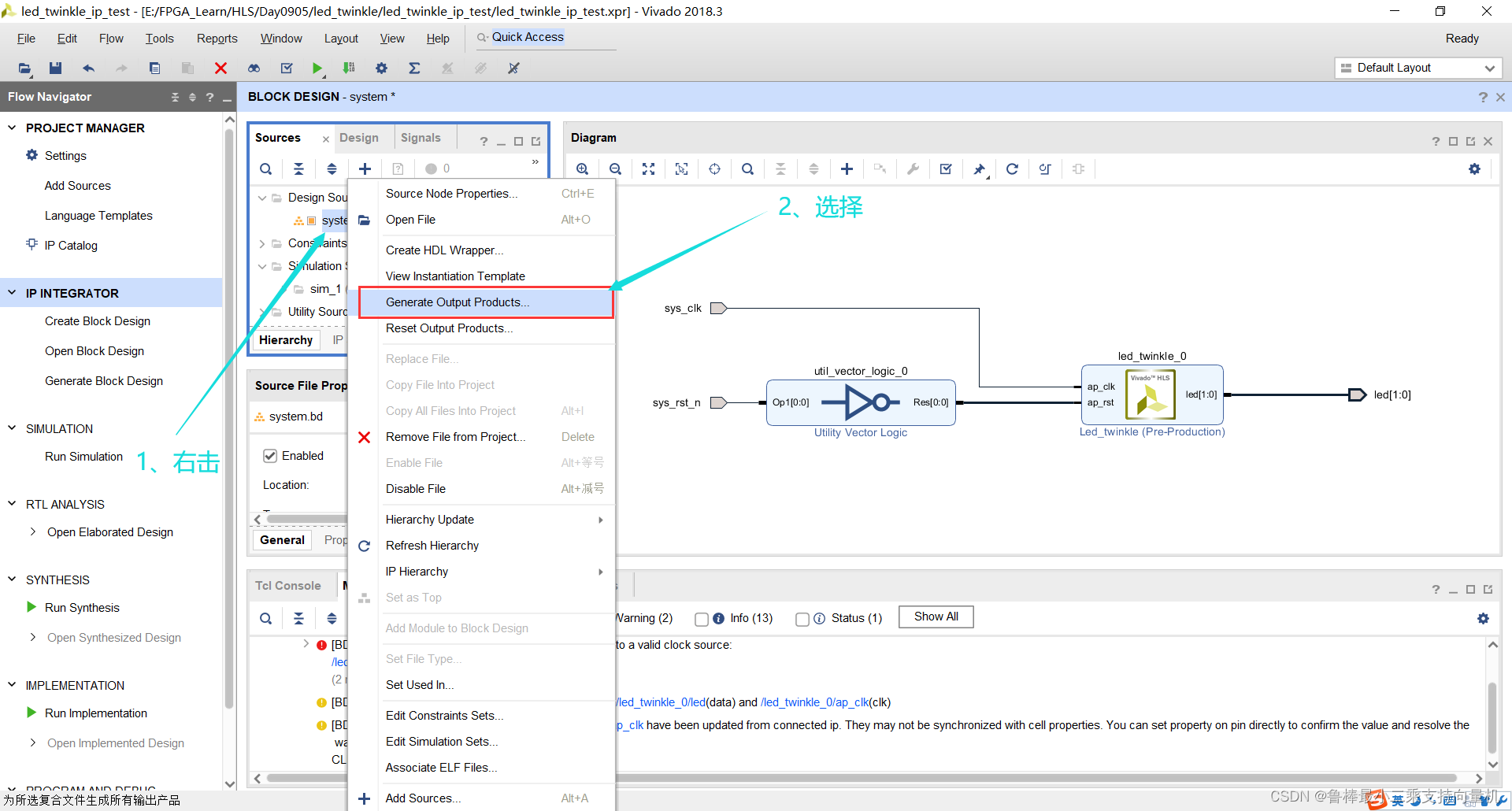Expand Open Elaborated Design item
1512x811 pixels.
click(x=32, y=532)
